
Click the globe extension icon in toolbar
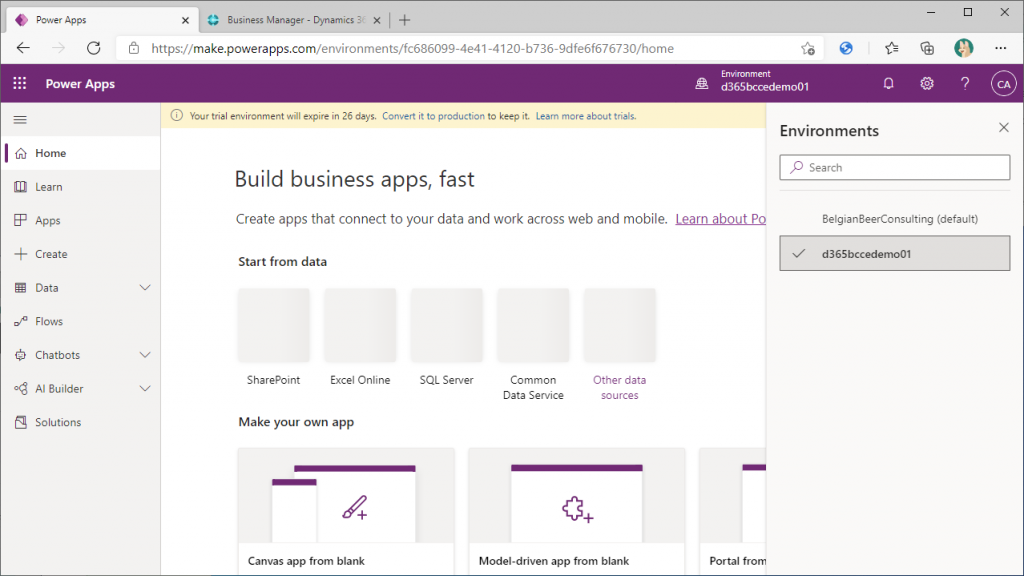coord(846,48)
